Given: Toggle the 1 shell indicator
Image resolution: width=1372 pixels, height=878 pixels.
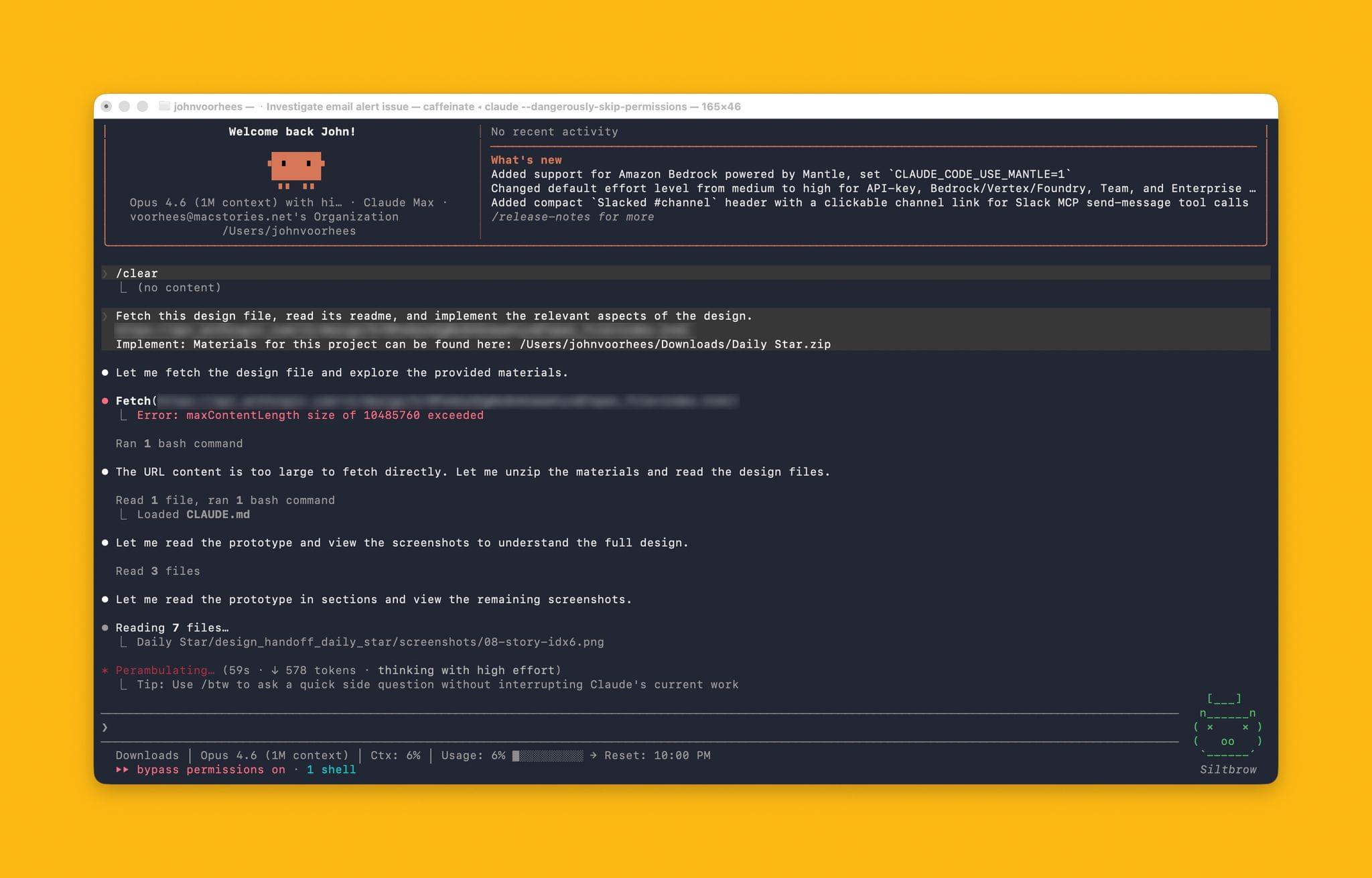Looking at the screenshot, I should click(x=332, y=769).
